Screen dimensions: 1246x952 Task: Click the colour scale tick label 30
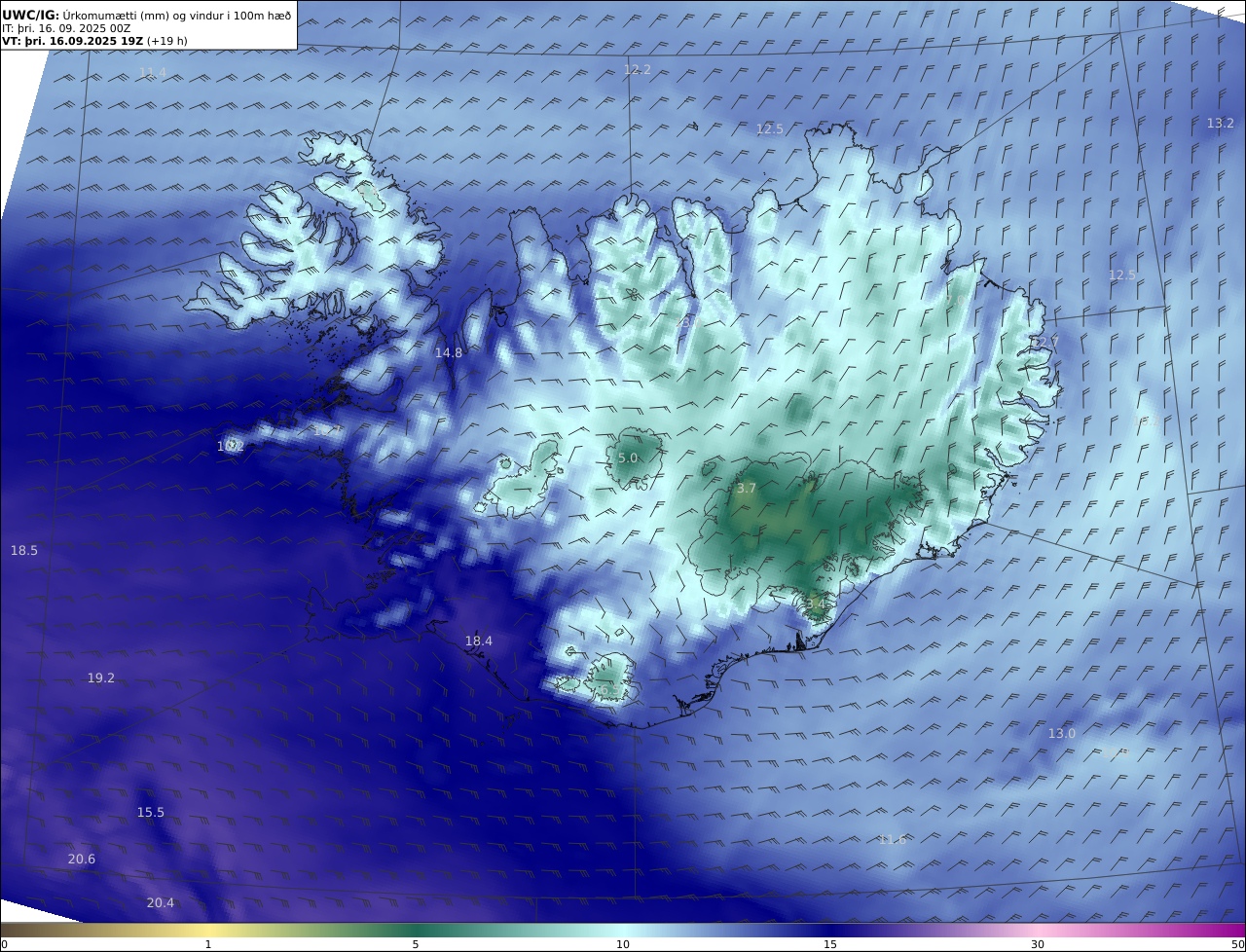(x=1038, y=944)
